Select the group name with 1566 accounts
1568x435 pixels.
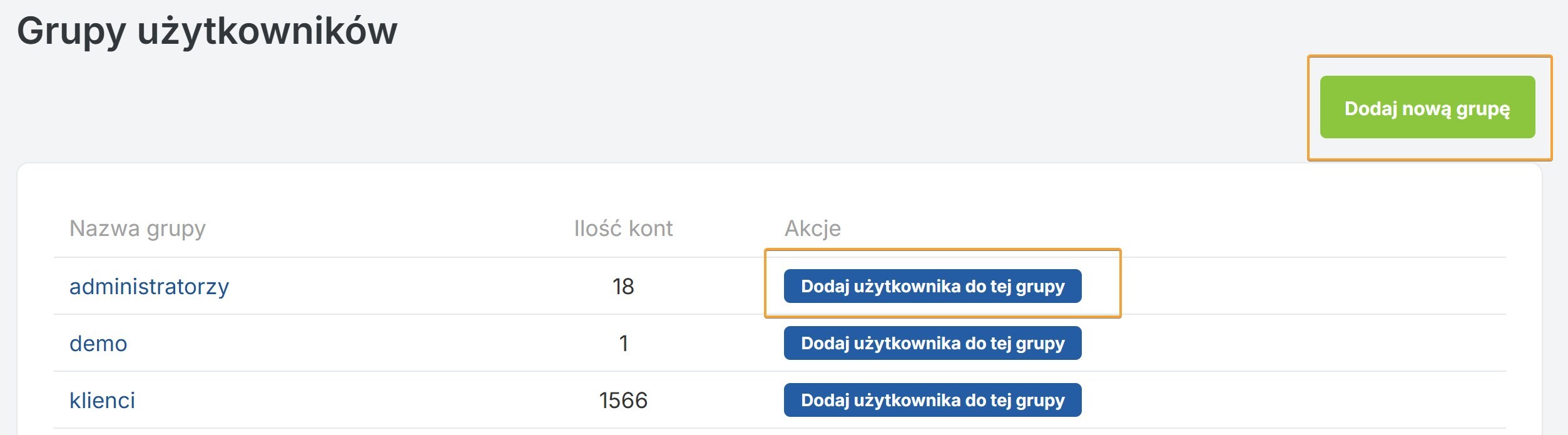point(102,401)
